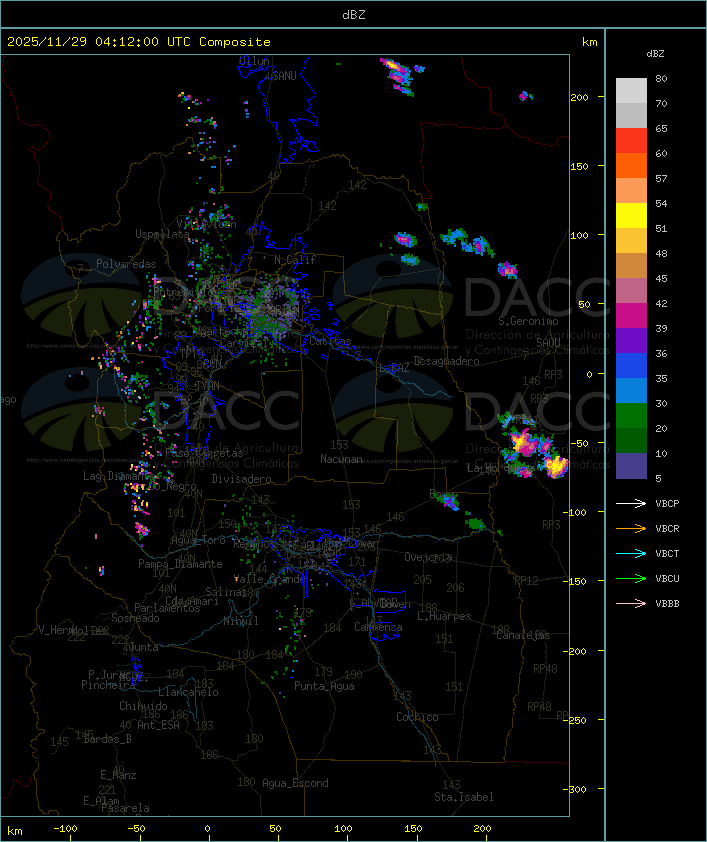Pick the dark green 10-20 dBZ swatch
This screenshot has height=842, width=707.
631,440
